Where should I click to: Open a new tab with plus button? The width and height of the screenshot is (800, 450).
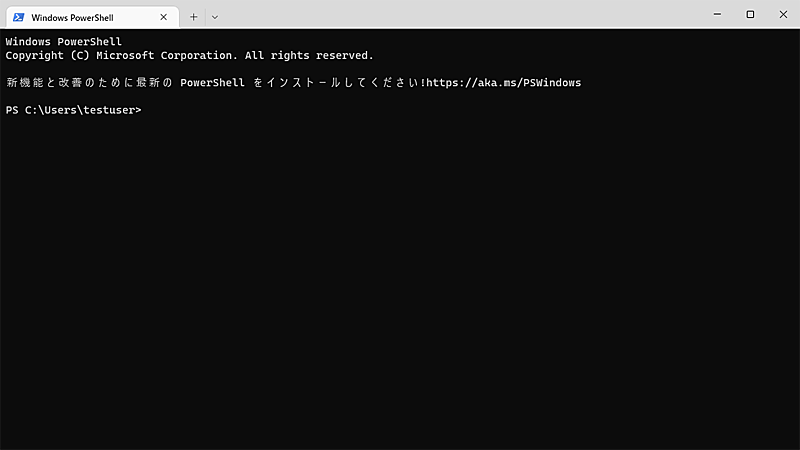pos(194,17)
